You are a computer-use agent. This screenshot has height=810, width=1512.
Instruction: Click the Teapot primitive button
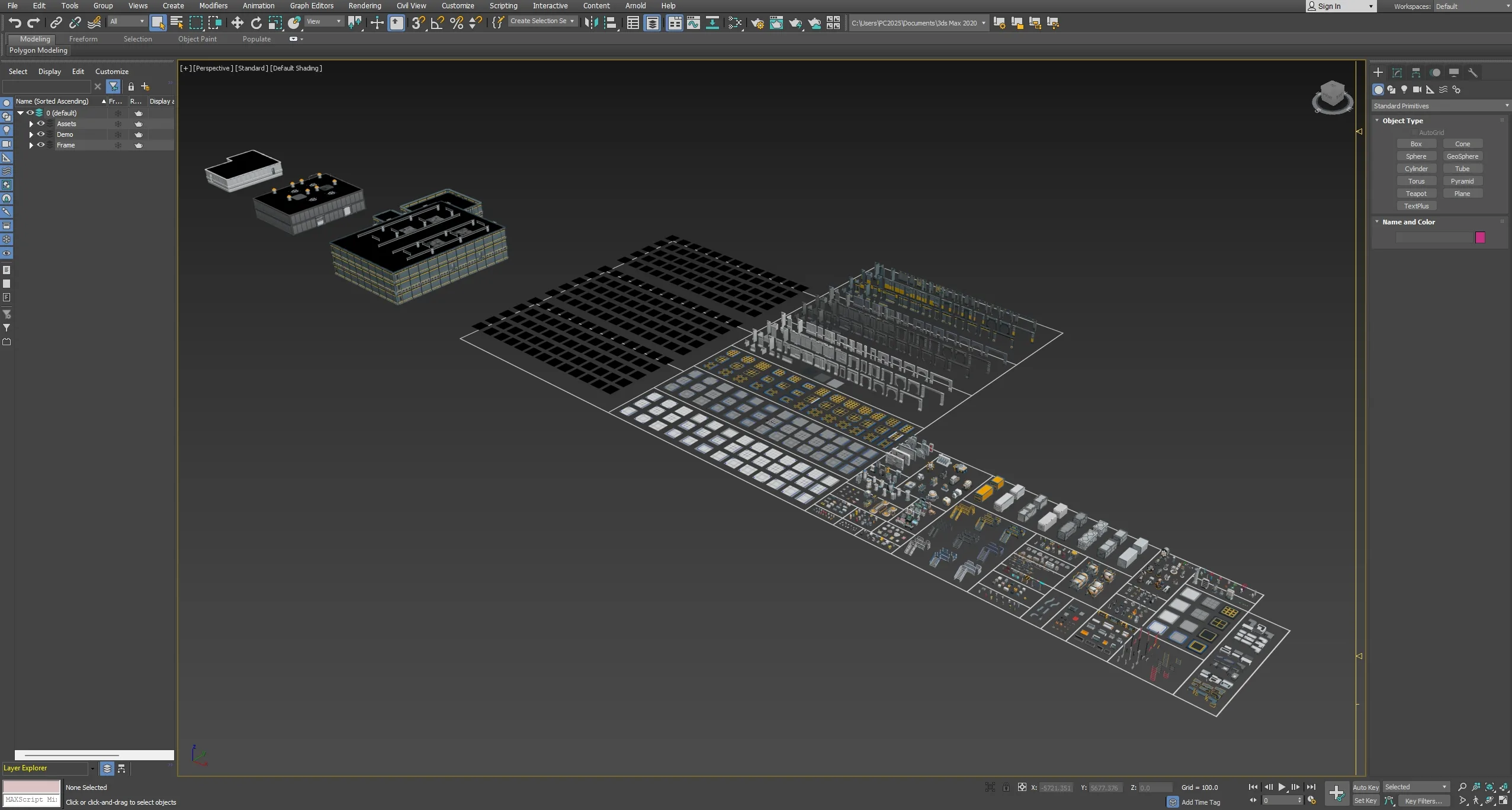pyautogui.click(x=1416, y=194)
